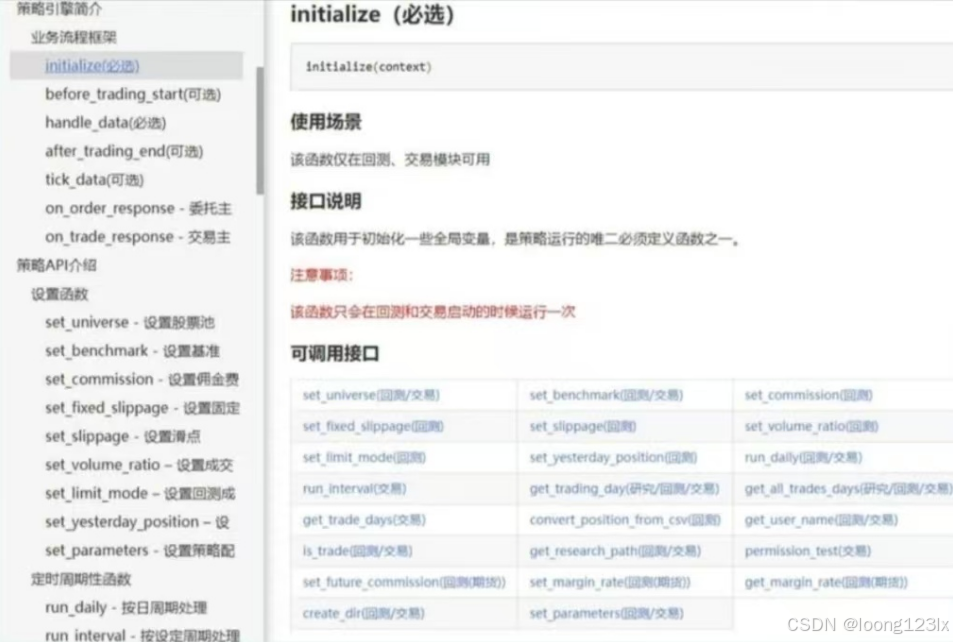This screenshot has height=642, width=953.
Task: Follow set_limit_mode(回测) table link
Action: click(364, 458)
